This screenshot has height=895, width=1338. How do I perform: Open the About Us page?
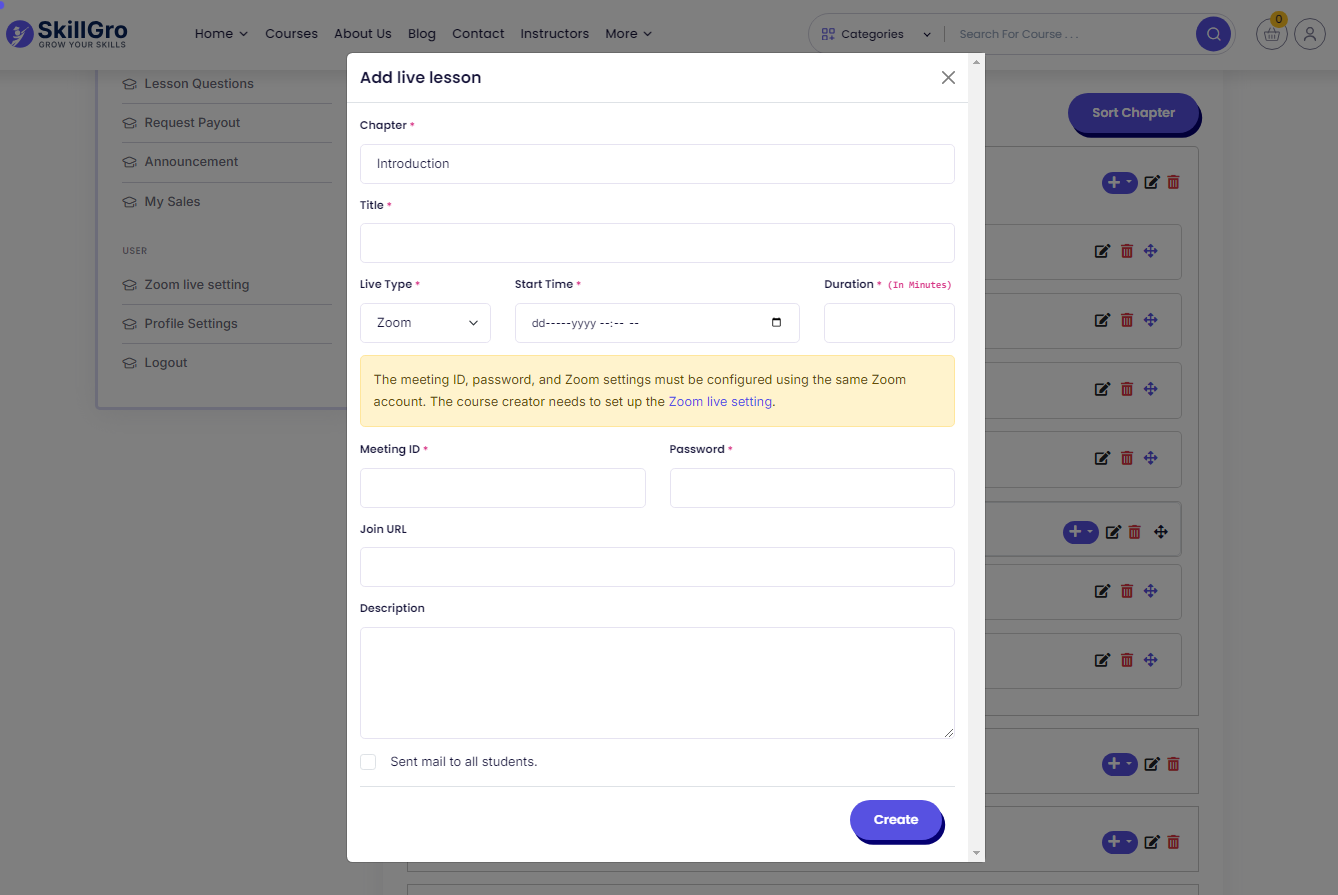click(x=363, y=34)
